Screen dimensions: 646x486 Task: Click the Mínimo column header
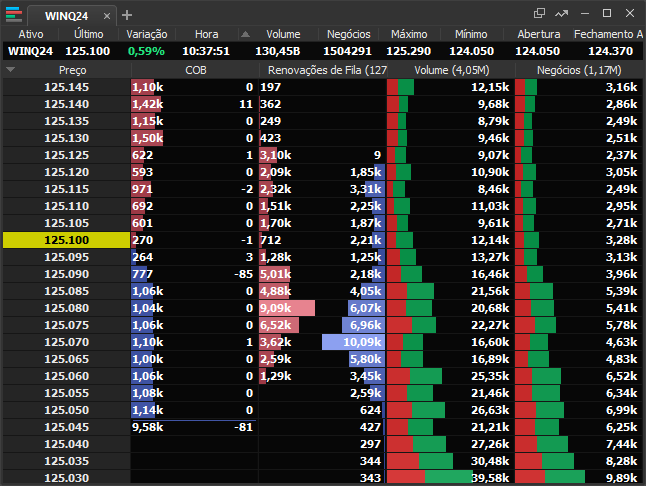pyautogui.click(x=471, y=34)
